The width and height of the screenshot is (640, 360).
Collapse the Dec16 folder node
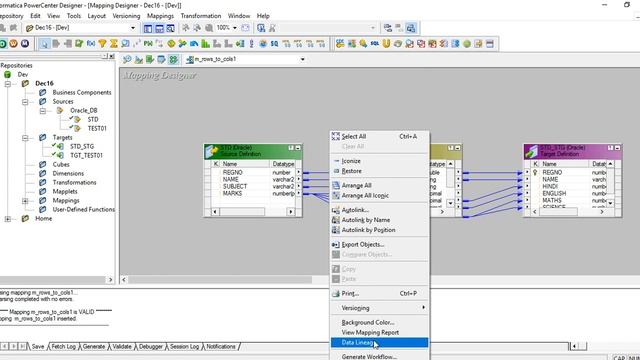8,84
